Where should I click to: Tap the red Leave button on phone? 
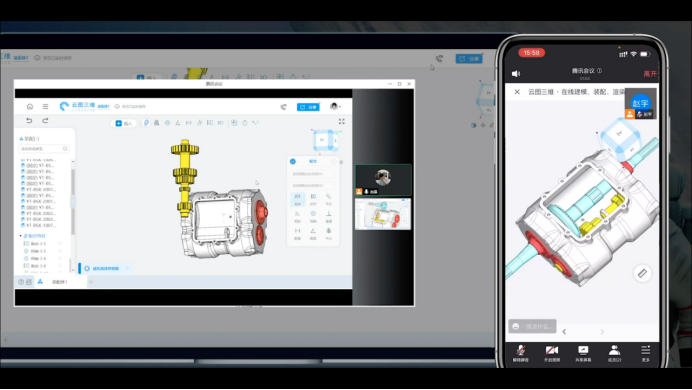(650, 74)
